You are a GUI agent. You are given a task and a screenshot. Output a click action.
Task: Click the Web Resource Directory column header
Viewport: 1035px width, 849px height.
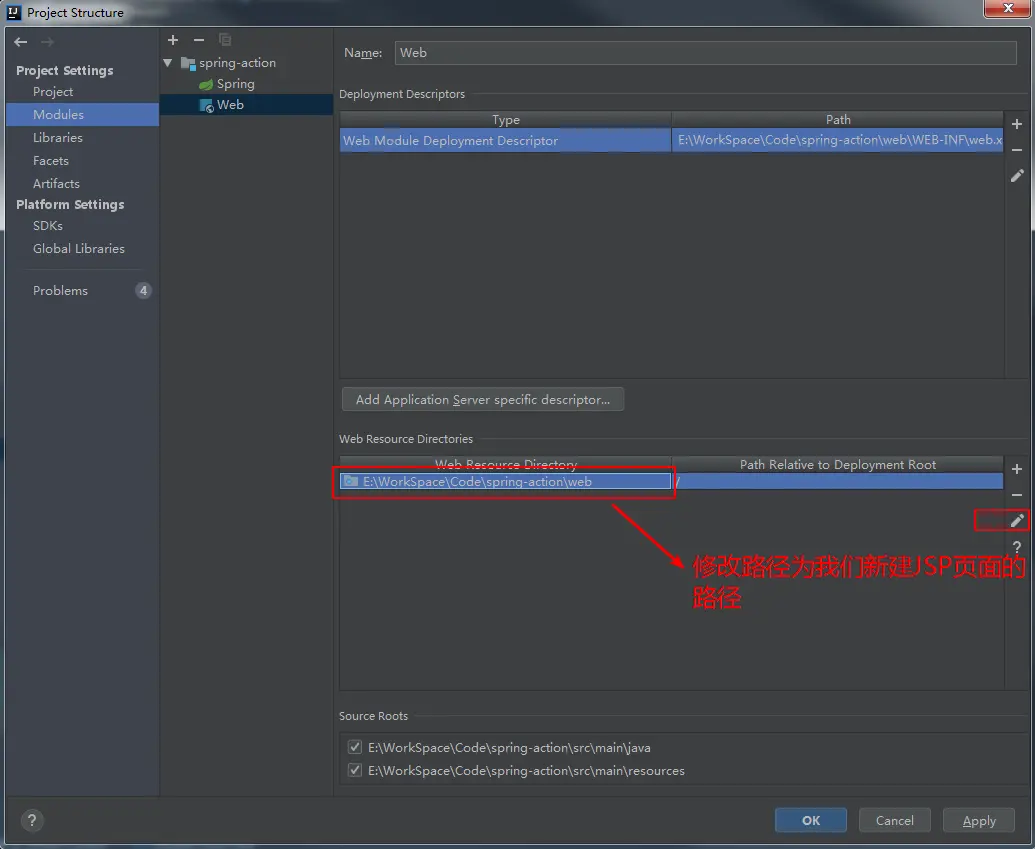(x=506, y=464)
